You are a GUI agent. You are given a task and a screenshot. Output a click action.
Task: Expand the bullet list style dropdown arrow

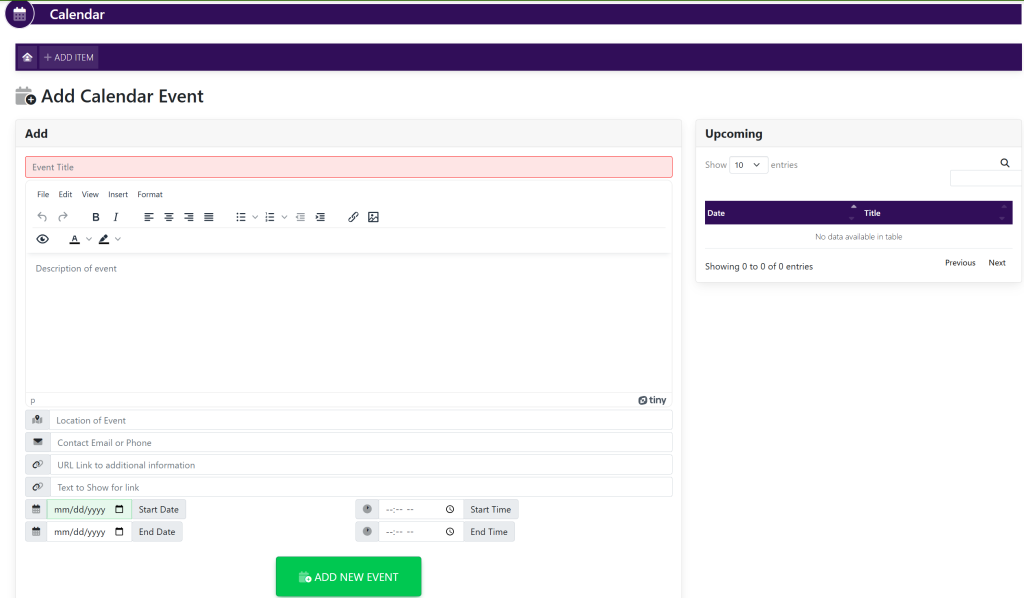pos(255,217)
